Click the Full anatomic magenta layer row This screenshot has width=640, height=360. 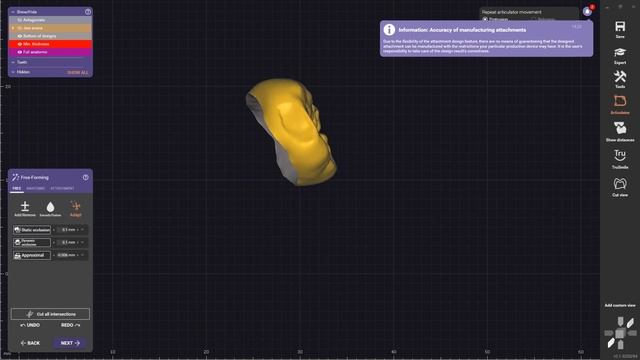coord(50,52)
